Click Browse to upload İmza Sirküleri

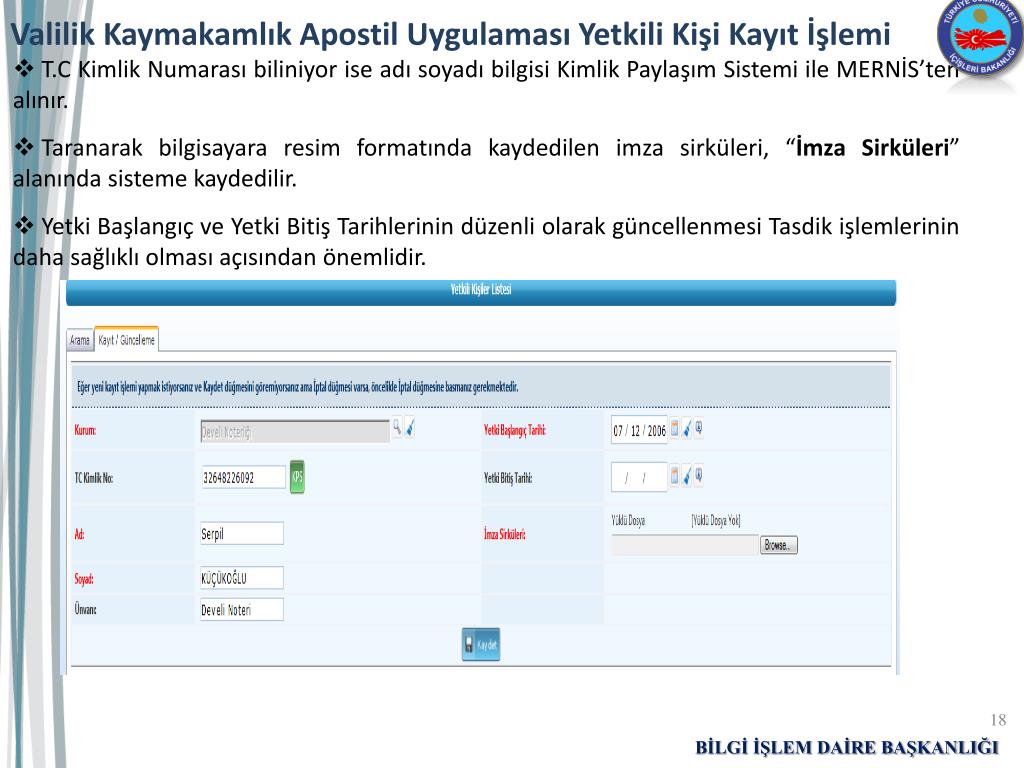pyautogui.click(x=778, y=545)
